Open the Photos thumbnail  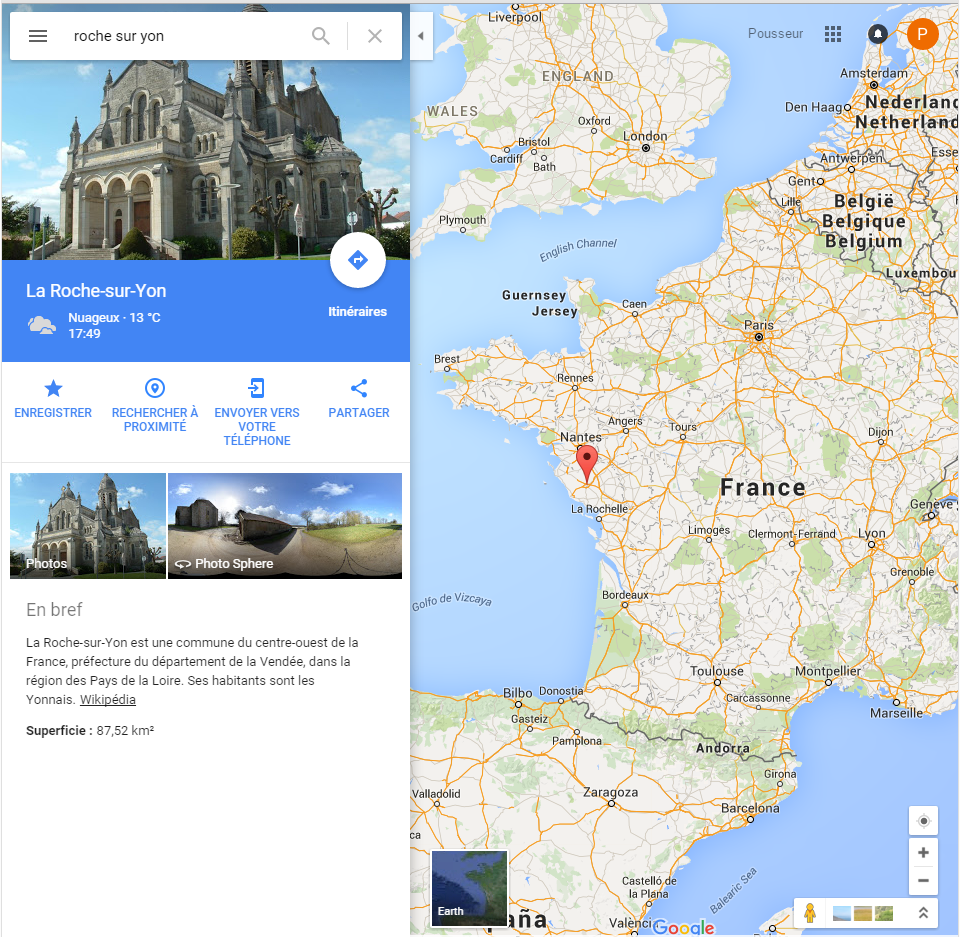[x=88, y=525]
